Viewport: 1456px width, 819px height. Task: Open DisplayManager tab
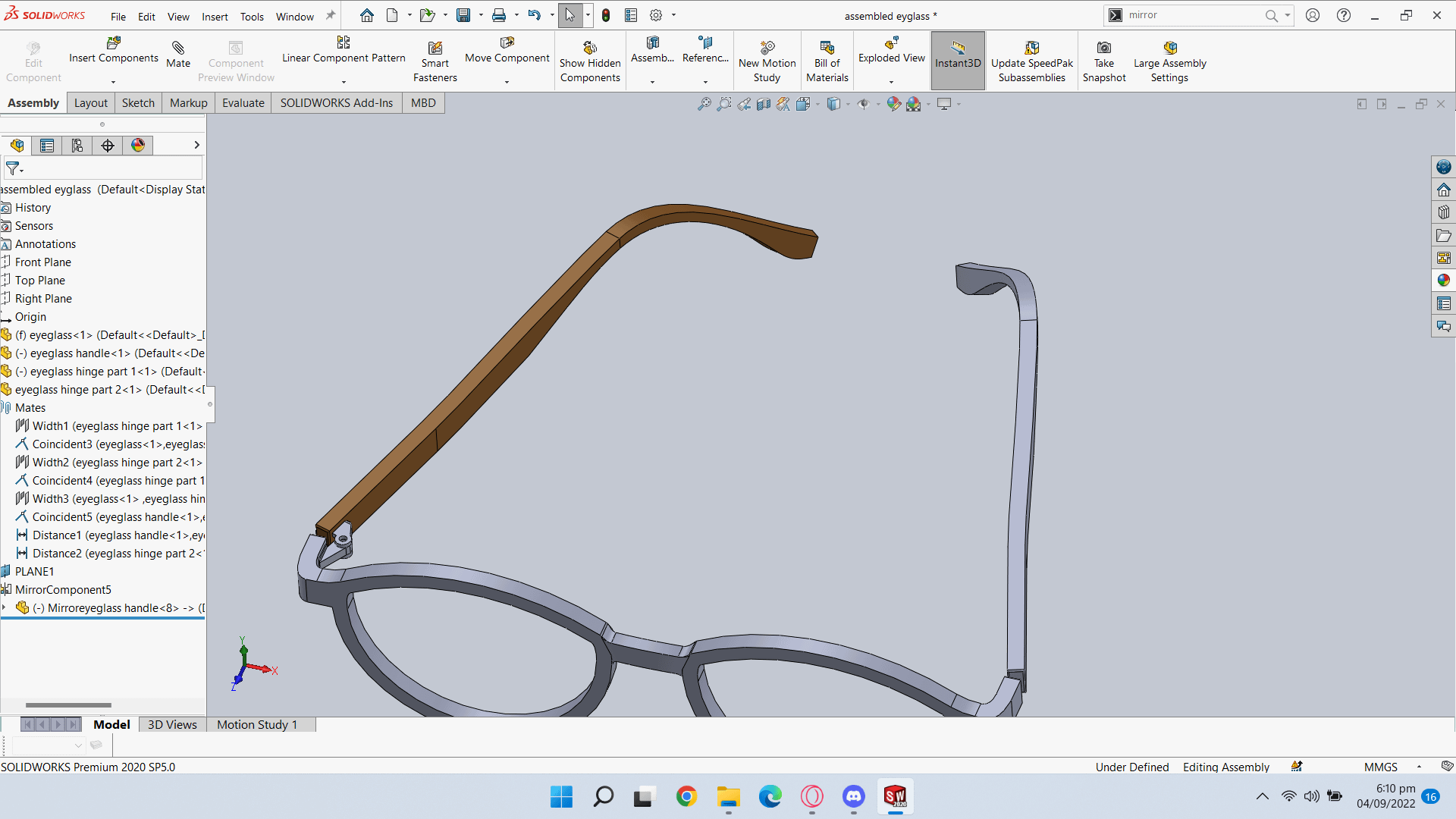(x=138, y=146)
